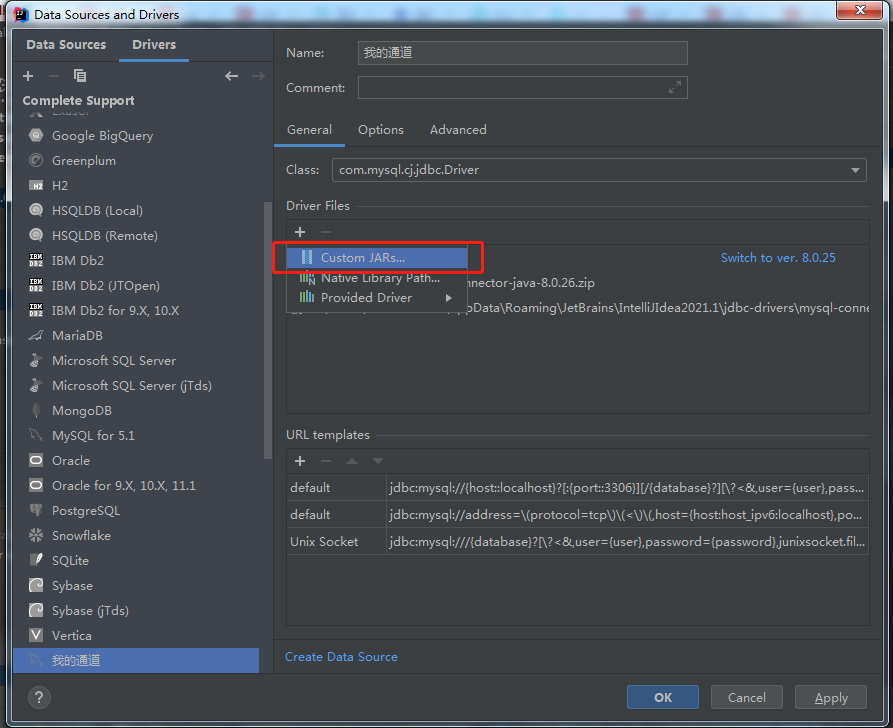
Task: Select Sybase (jTds) driver
Action: 90,611
